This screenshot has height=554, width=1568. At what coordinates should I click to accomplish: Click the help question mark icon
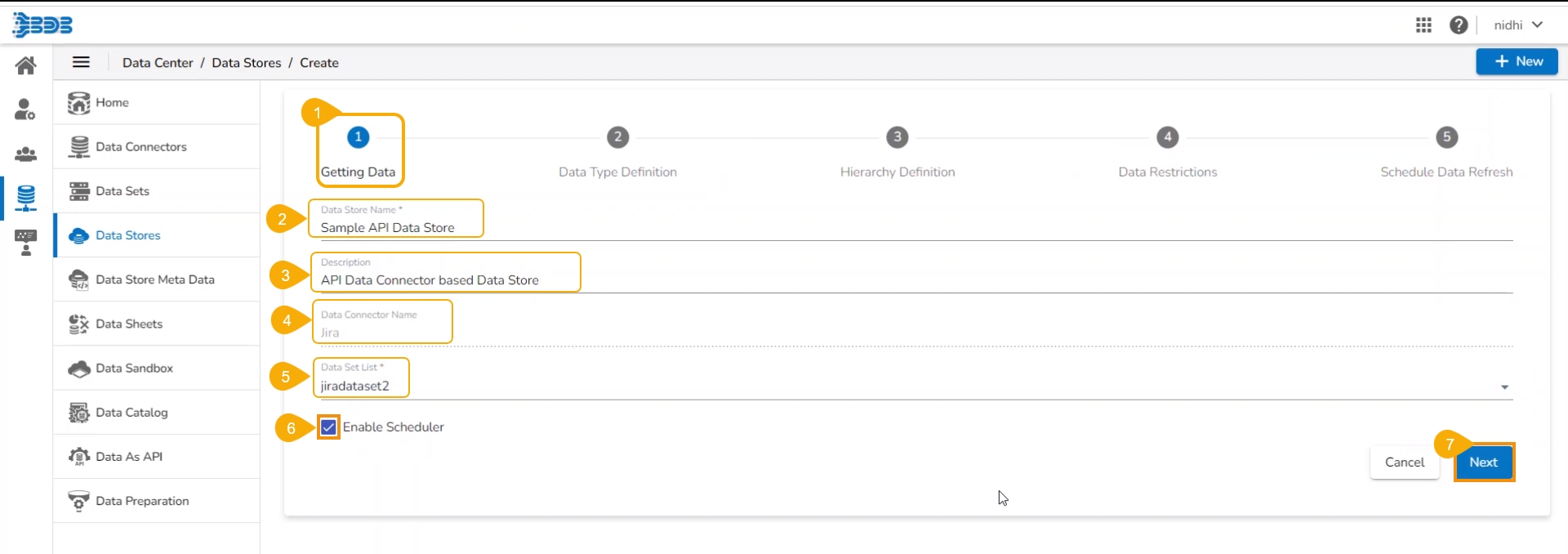[1459, 25]
